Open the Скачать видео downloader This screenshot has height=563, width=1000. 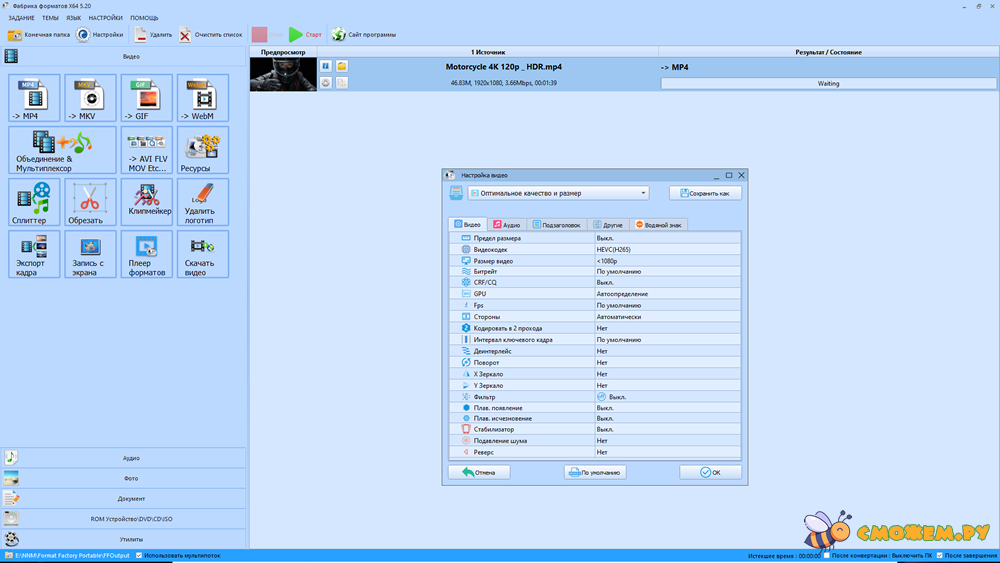(x=202, y=254)
